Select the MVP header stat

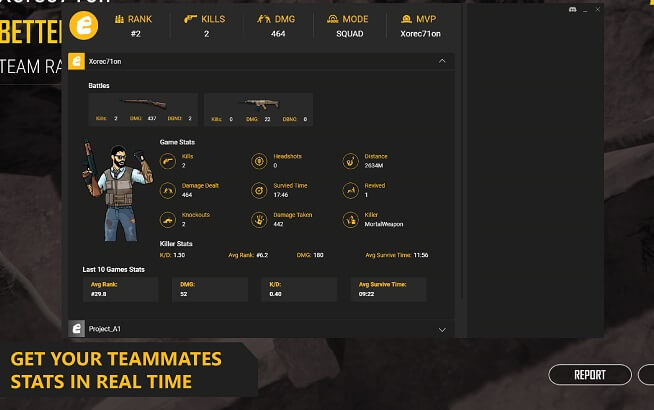421,26
